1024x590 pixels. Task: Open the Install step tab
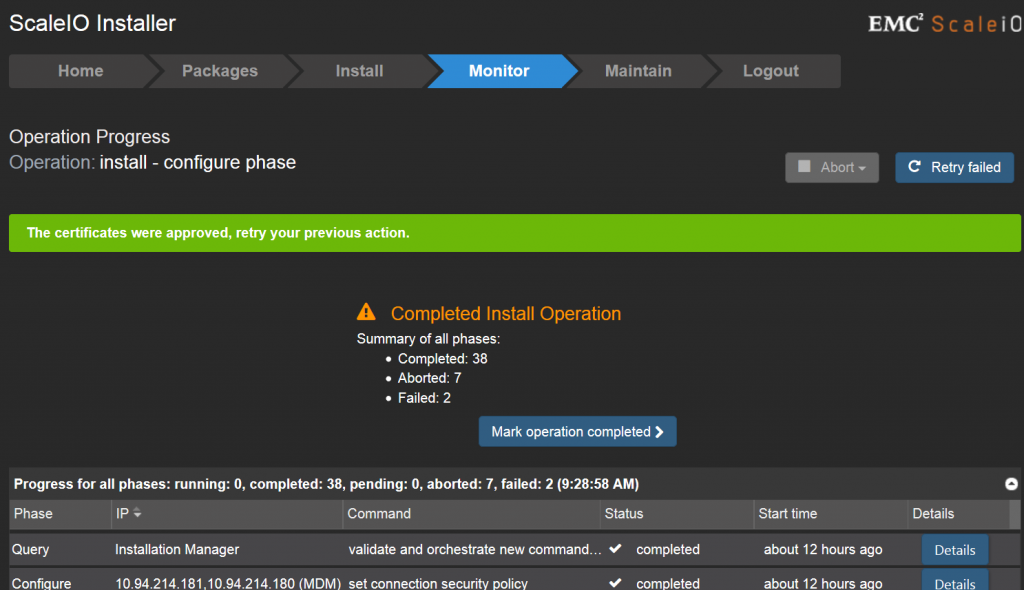[x=359, y=71]
